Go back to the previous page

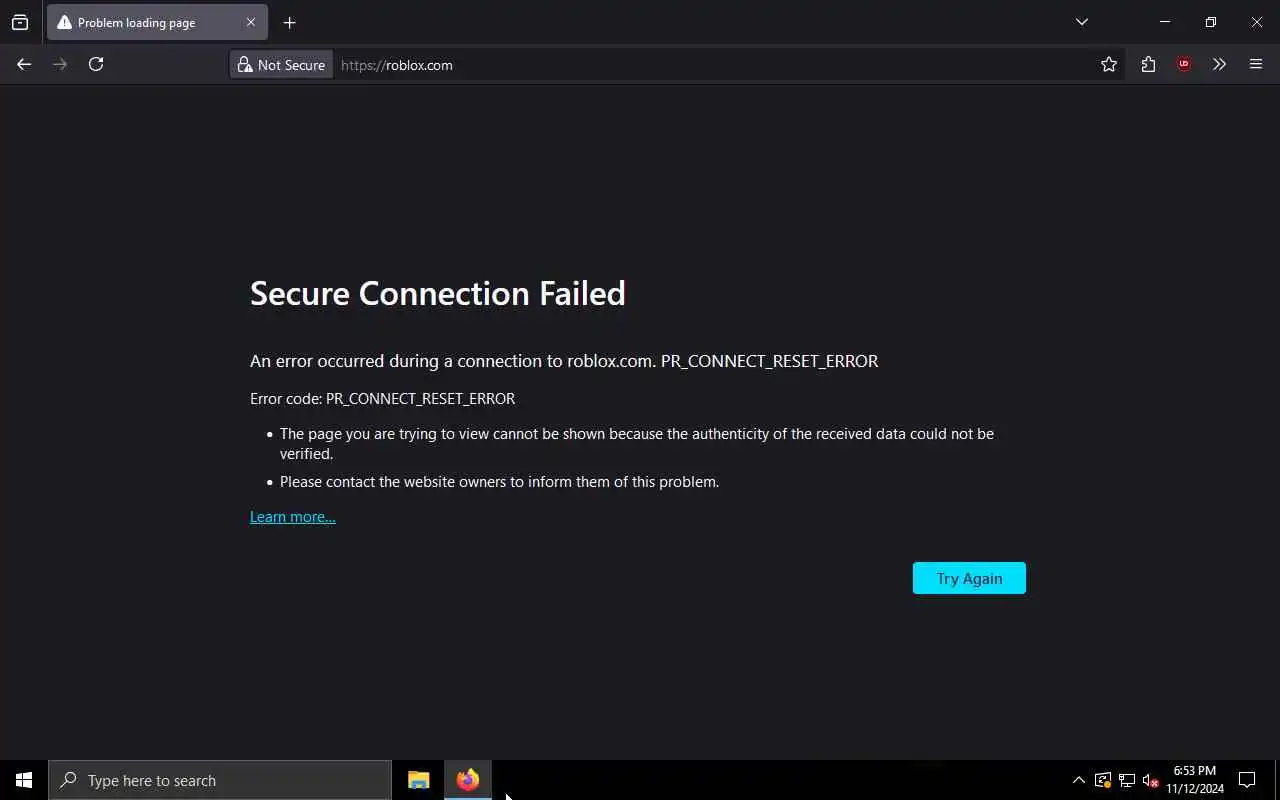24,64
